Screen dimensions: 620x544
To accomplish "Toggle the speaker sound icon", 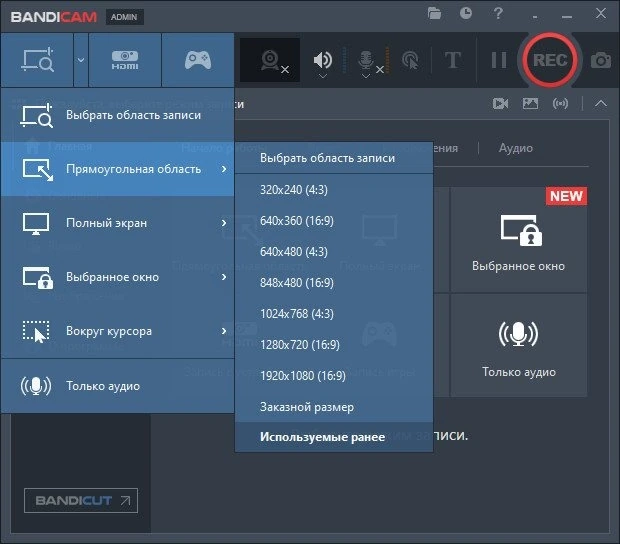I will 322,59.
